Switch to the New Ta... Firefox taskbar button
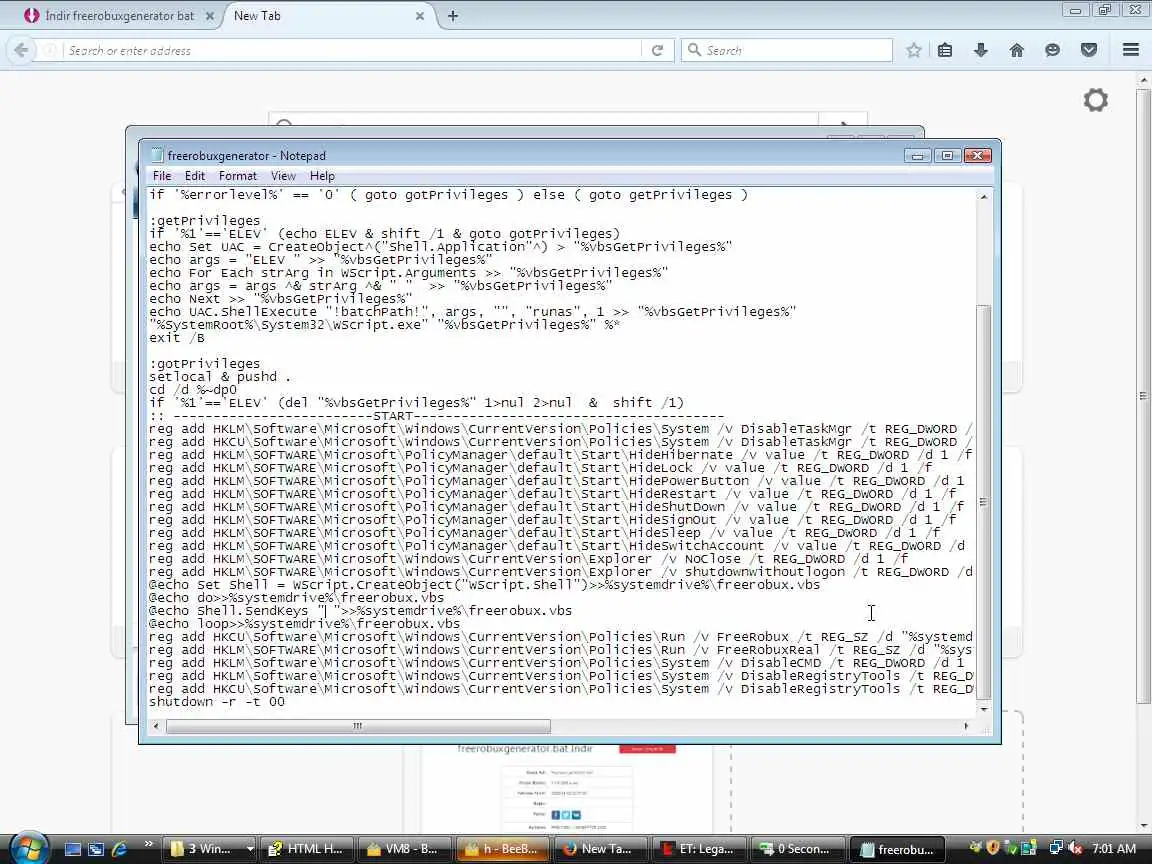The height and width of the screenshot is (864, 1152). 600,849
